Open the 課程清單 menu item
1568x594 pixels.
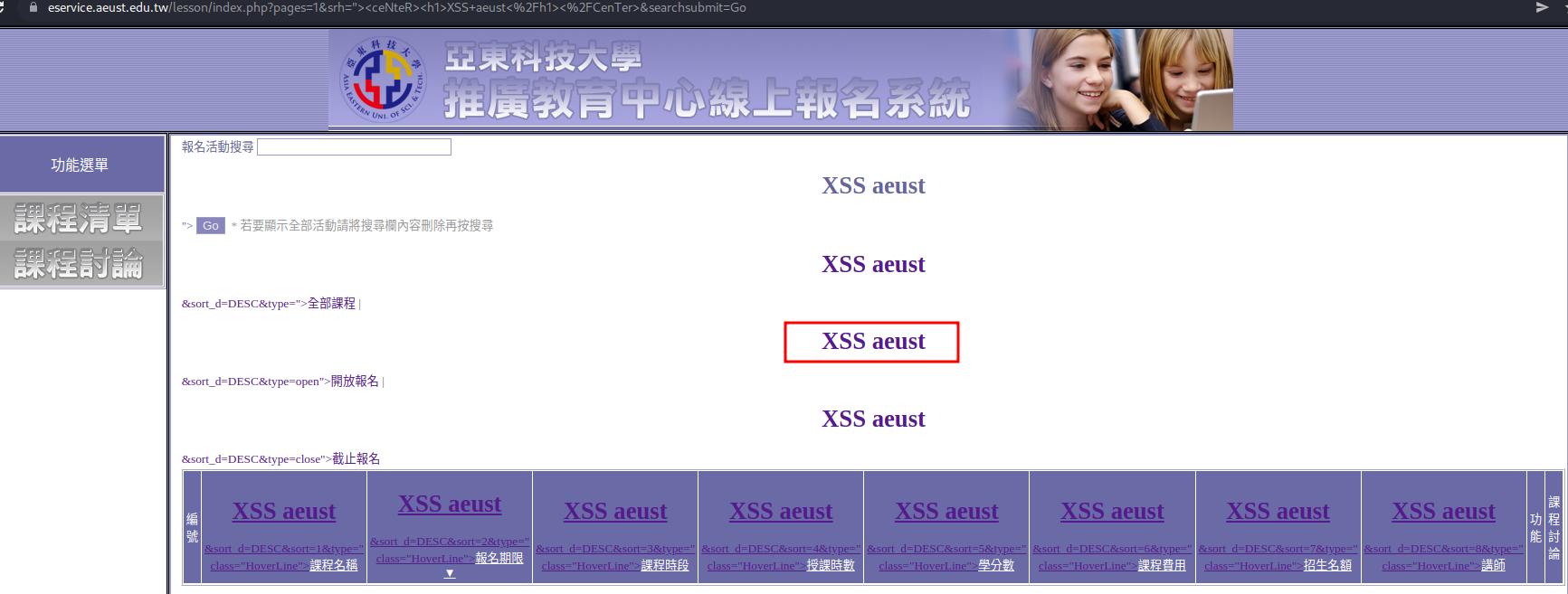(x=81, y=218)
